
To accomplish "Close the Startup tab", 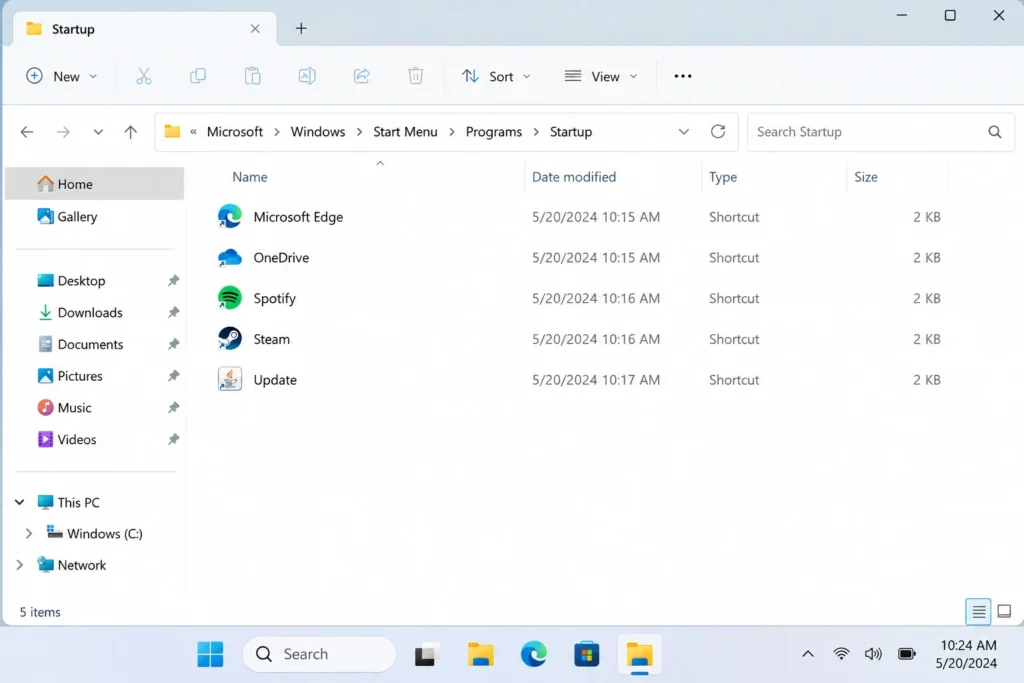I will click(255, 29).
